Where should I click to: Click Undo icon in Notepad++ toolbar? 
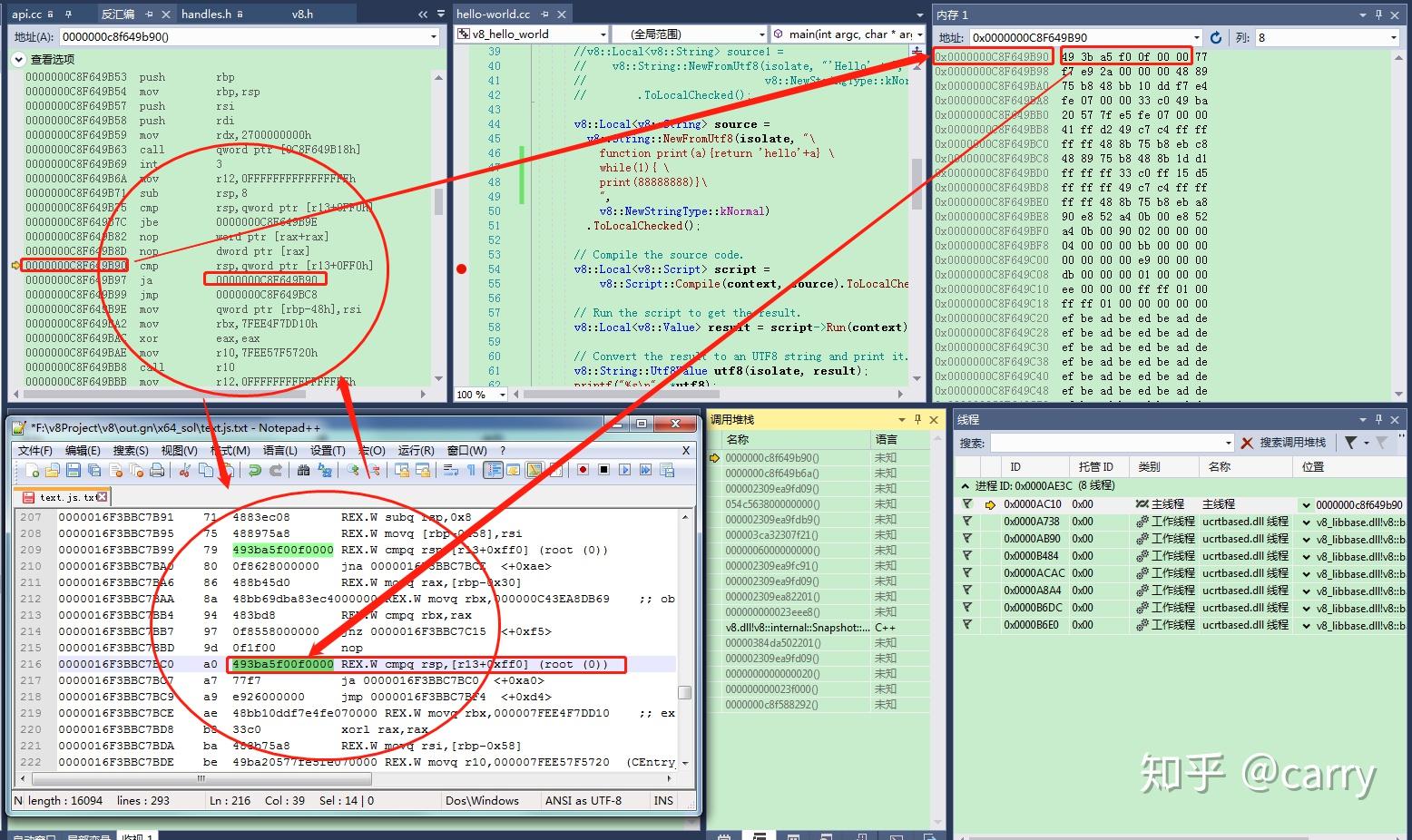click(x=254, y=470)
